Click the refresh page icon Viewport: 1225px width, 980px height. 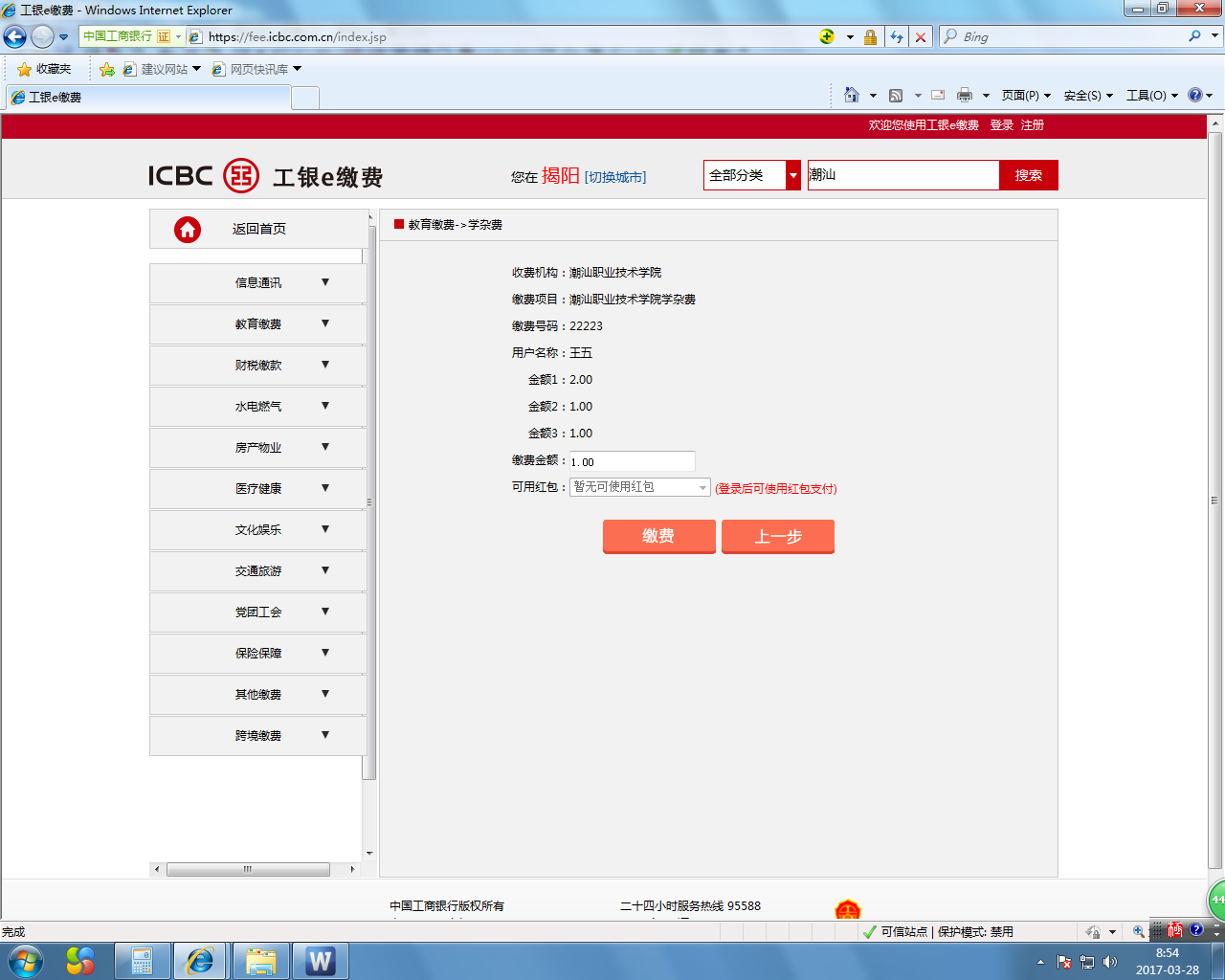point(897,37)
